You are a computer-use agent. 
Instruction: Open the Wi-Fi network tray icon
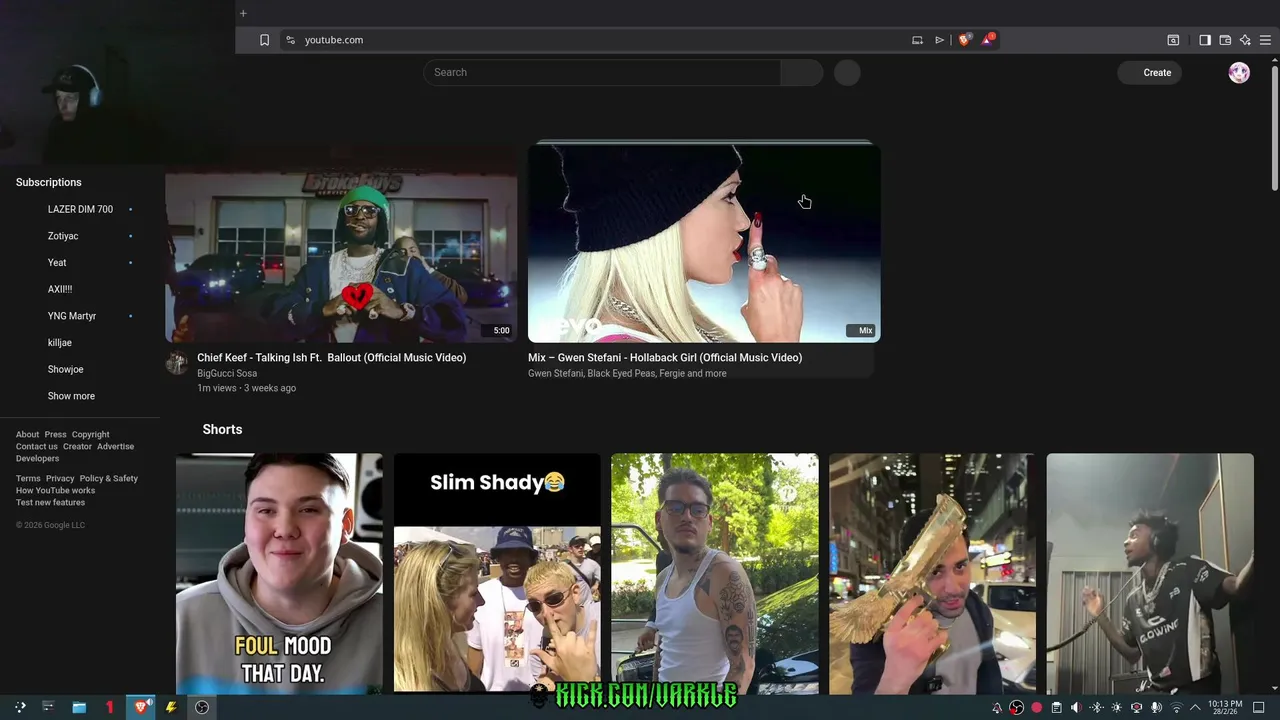tap(1176, 708)
